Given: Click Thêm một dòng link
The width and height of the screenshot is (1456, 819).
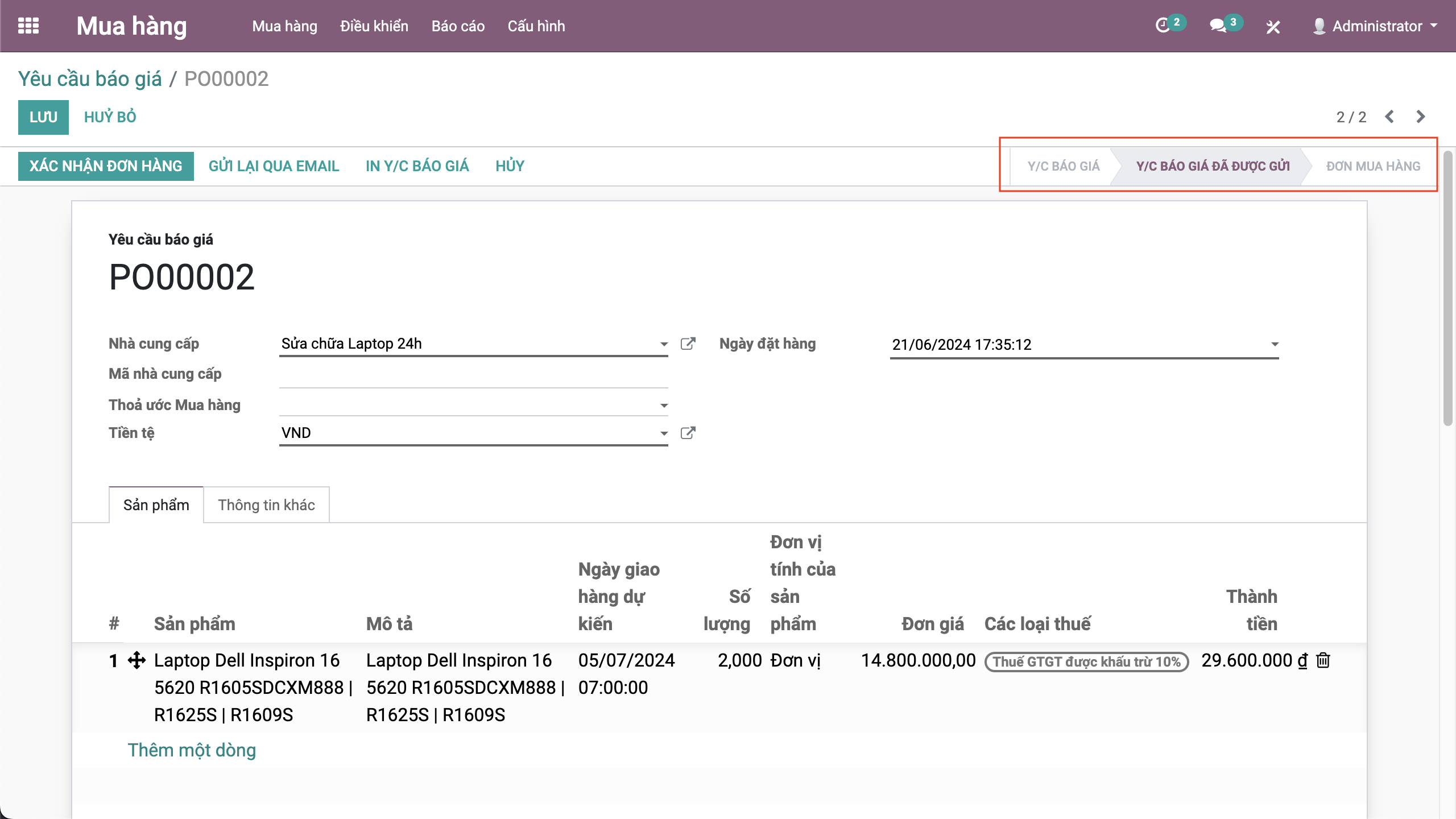Looking at the screenshot, I should 192,750.
